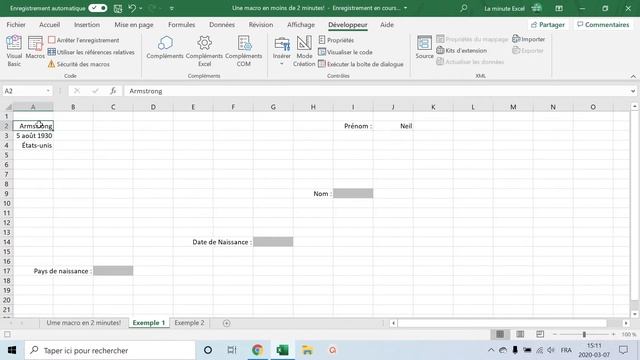The height and width of the screenshot is (360, 640).
Task: Switch to the Affichage tab
Action: (301, 24)
